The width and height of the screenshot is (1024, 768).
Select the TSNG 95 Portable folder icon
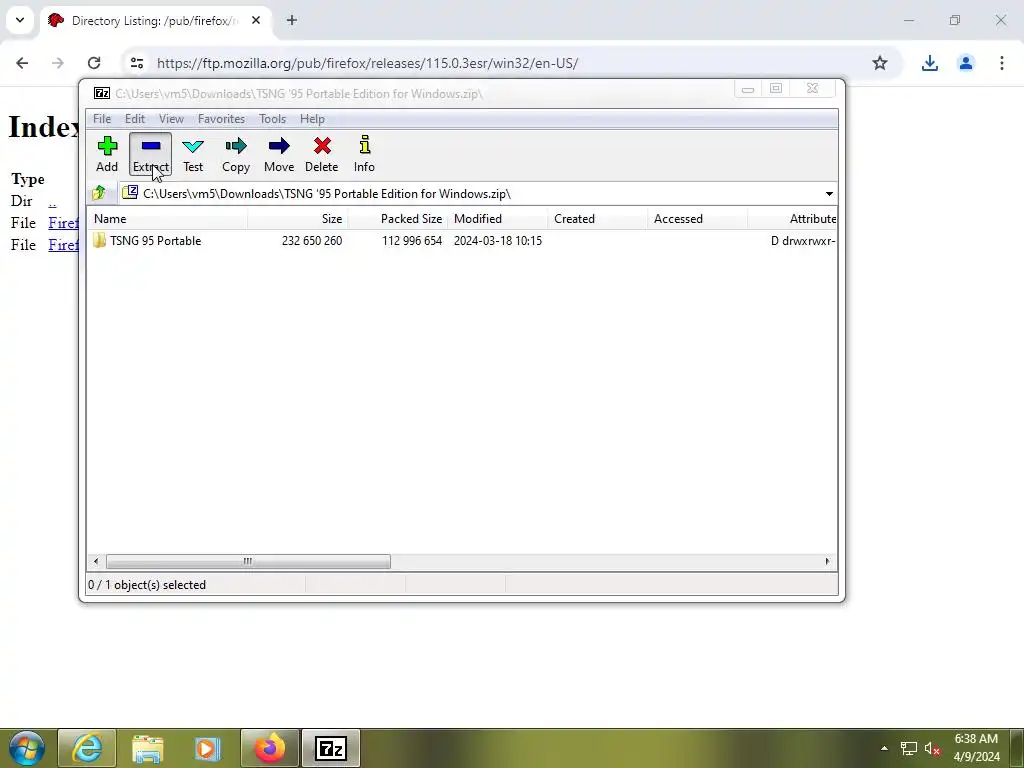[x=99, y=240]
